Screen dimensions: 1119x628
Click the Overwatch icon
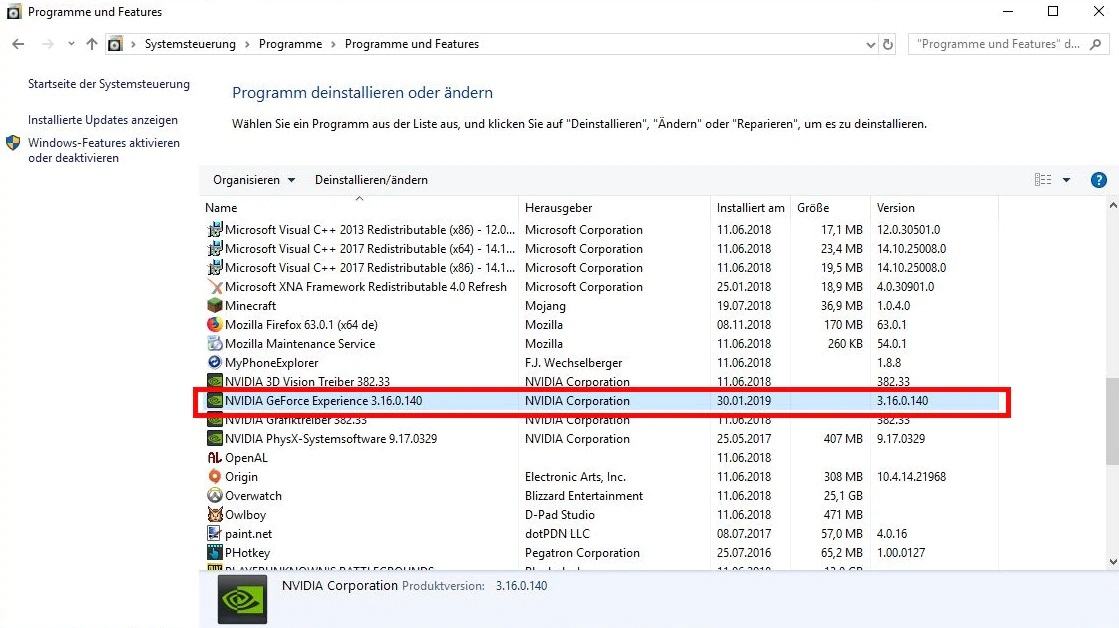tap(214, 495)
